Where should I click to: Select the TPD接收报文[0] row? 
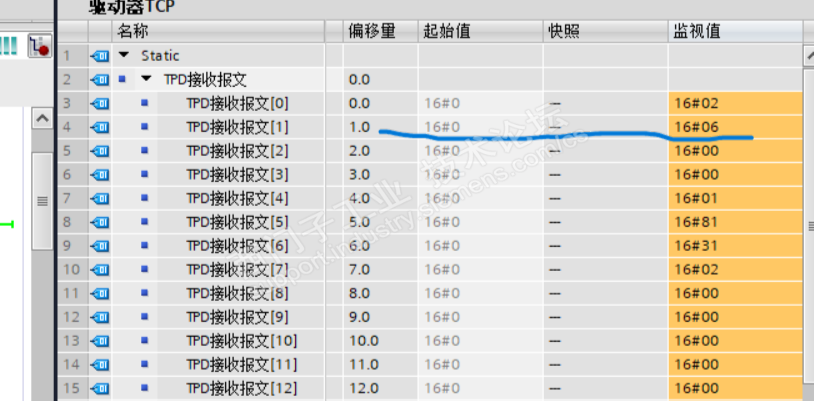[430, 103]
